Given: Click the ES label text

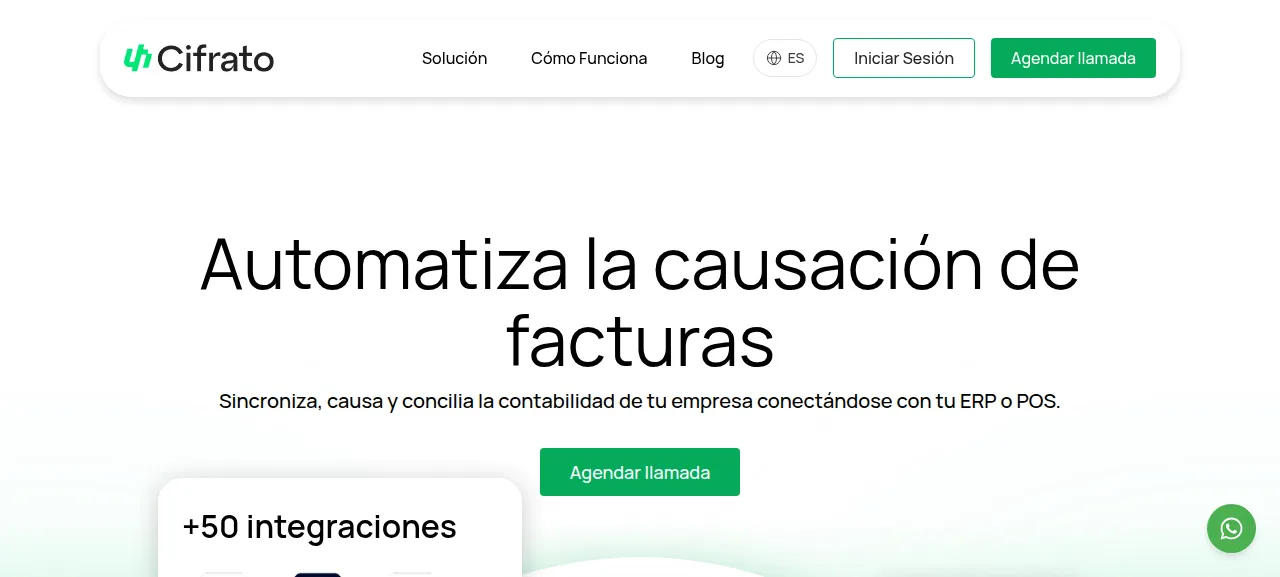Looking at the screenshot, I should (x=796, y=58).
